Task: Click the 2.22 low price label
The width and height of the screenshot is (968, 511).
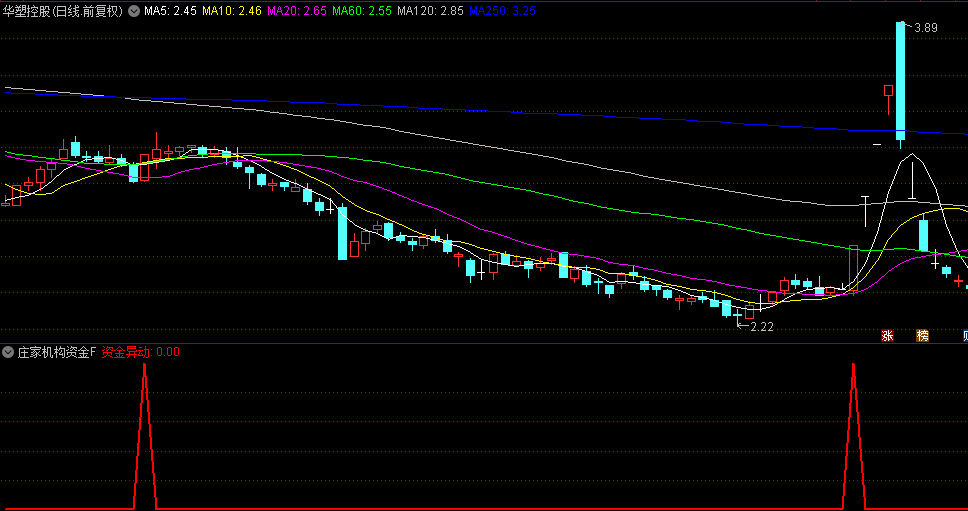Action: click(761, 327)
